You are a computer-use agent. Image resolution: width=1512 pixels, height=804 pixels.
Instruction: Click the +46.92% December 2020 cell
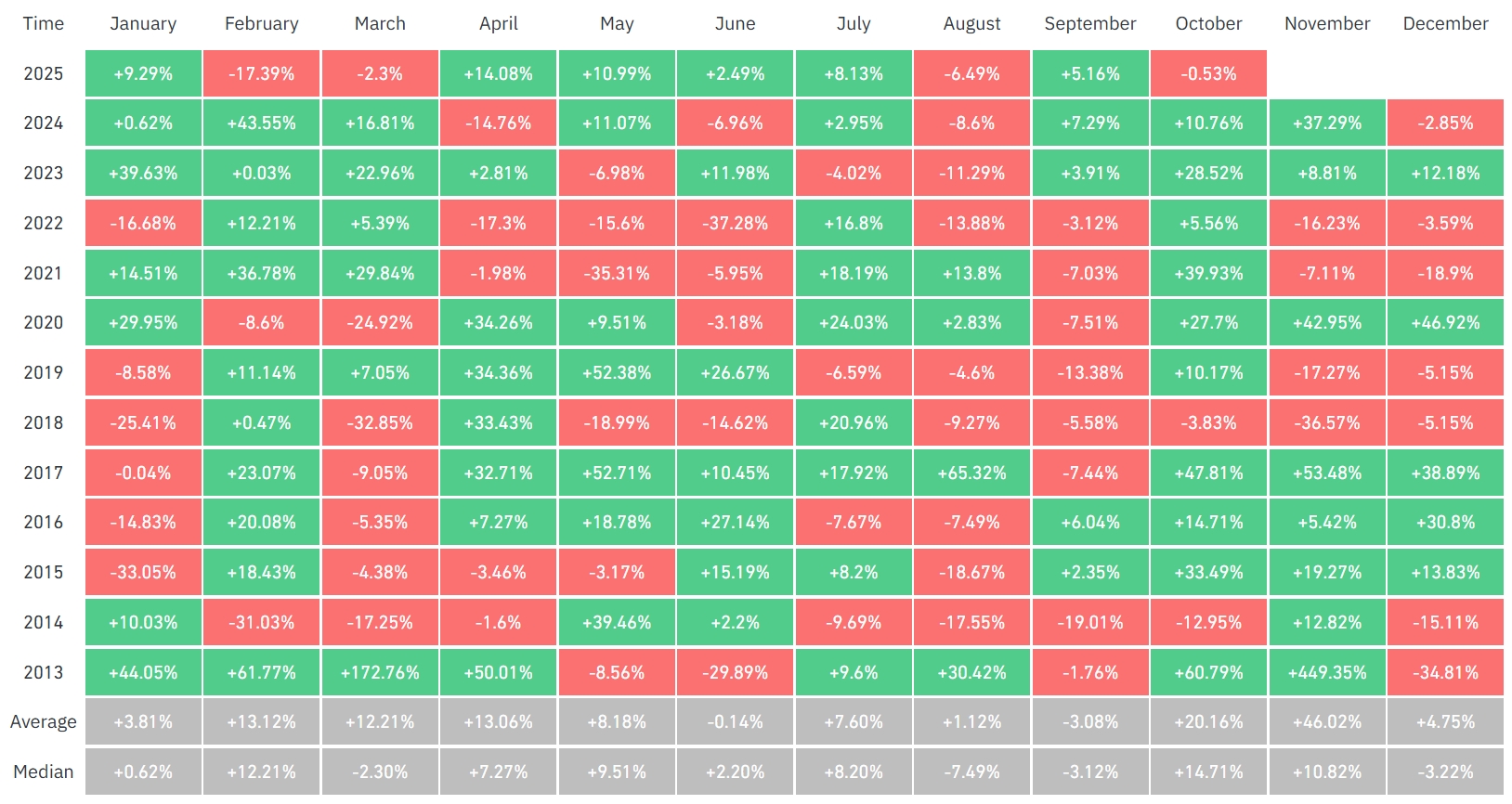1445,322
